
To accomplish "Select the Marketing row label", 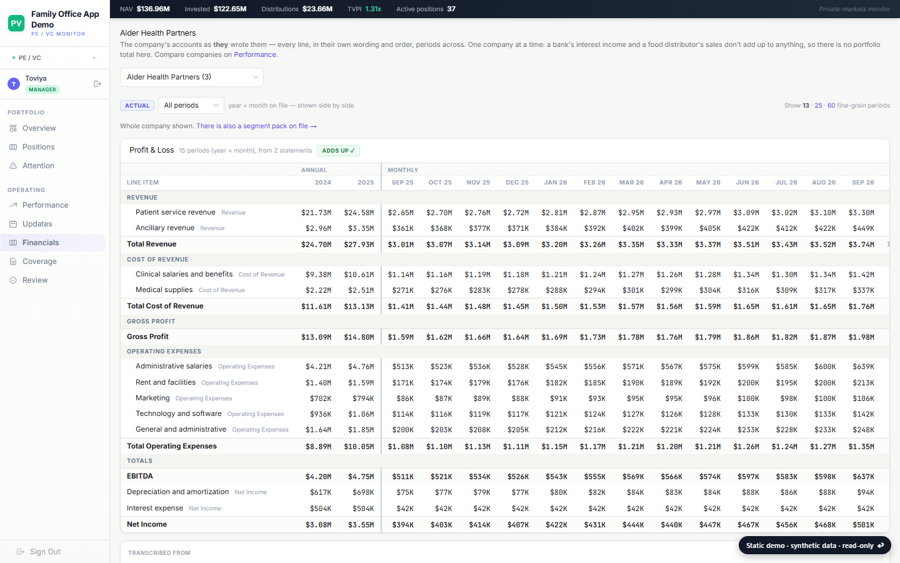I will (152, 398).
